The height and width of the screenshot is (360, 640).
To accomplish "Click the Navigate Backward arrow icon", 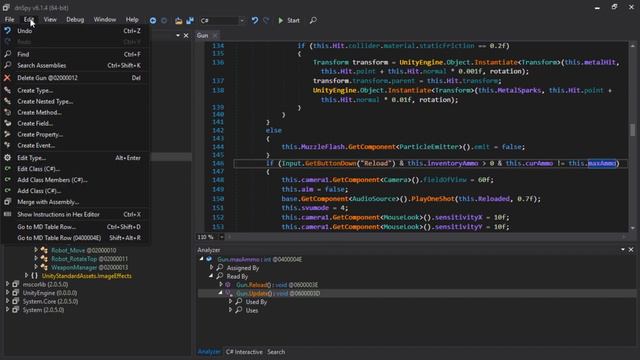I will click(153, 20).
